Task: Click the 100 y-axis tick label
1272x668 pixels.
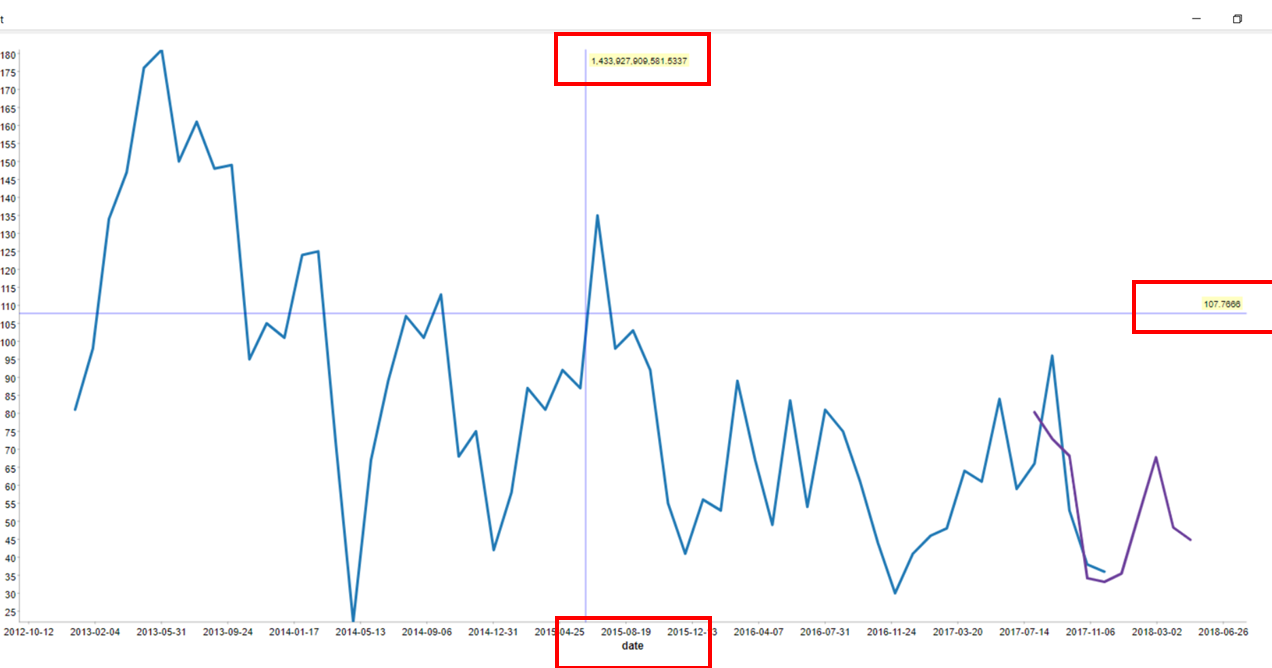Action: pyautogui.click(x=9, y=342)
